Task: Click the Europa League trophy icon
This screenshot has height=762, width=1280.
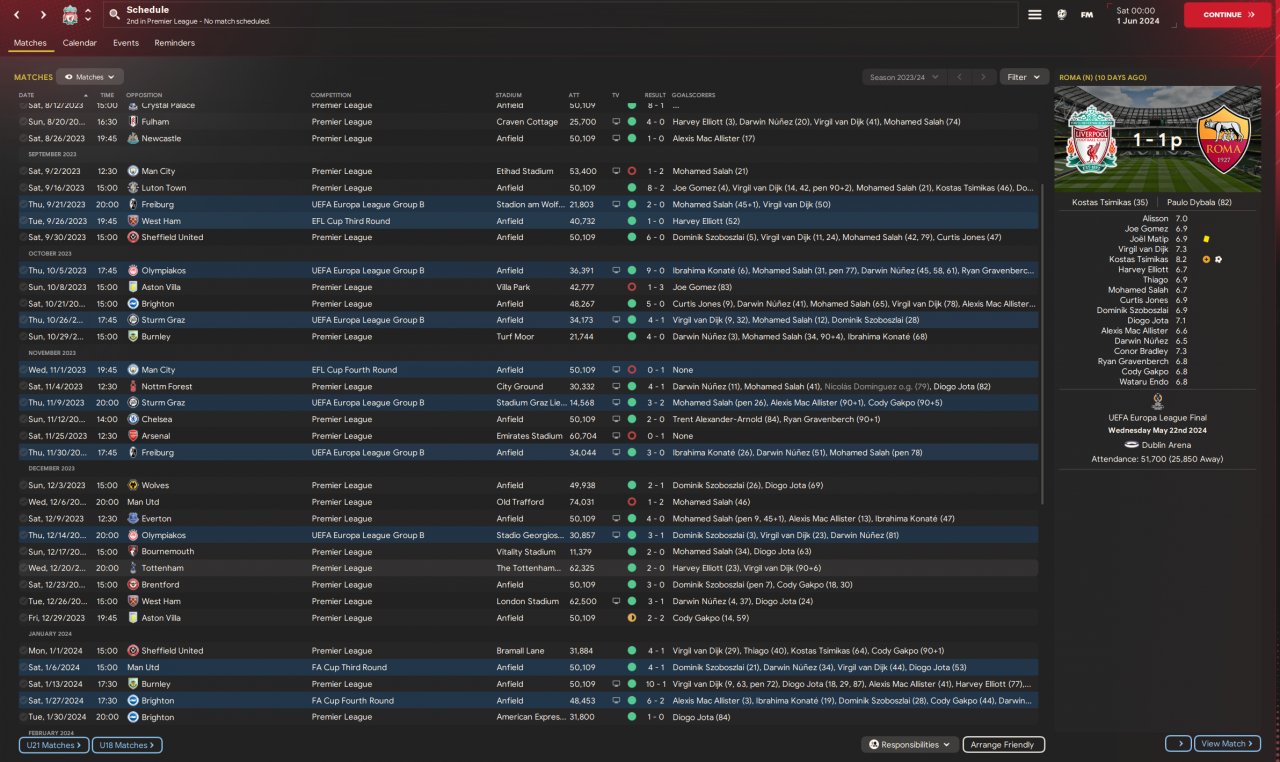Action: (1157, 401)
